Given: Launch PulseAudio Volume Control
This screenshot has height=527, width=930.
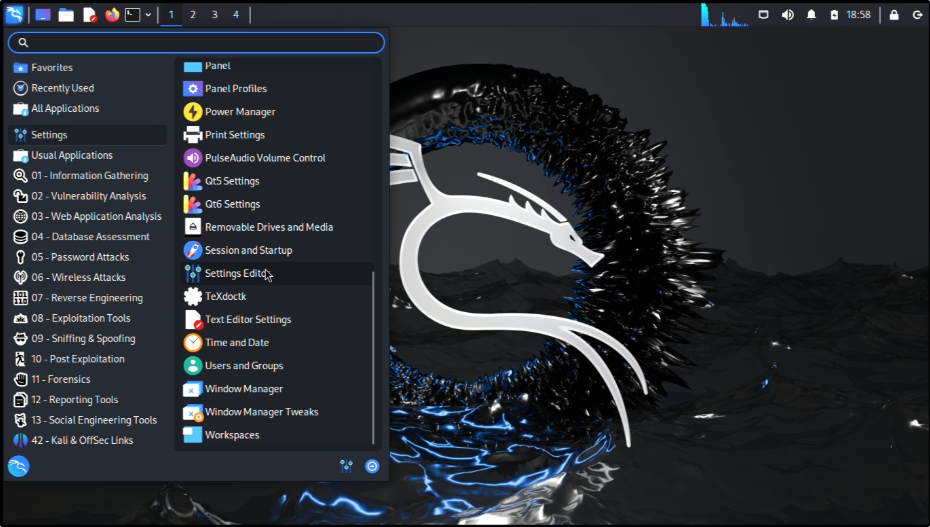Looking at the screenshot, I should pos(277,158).
